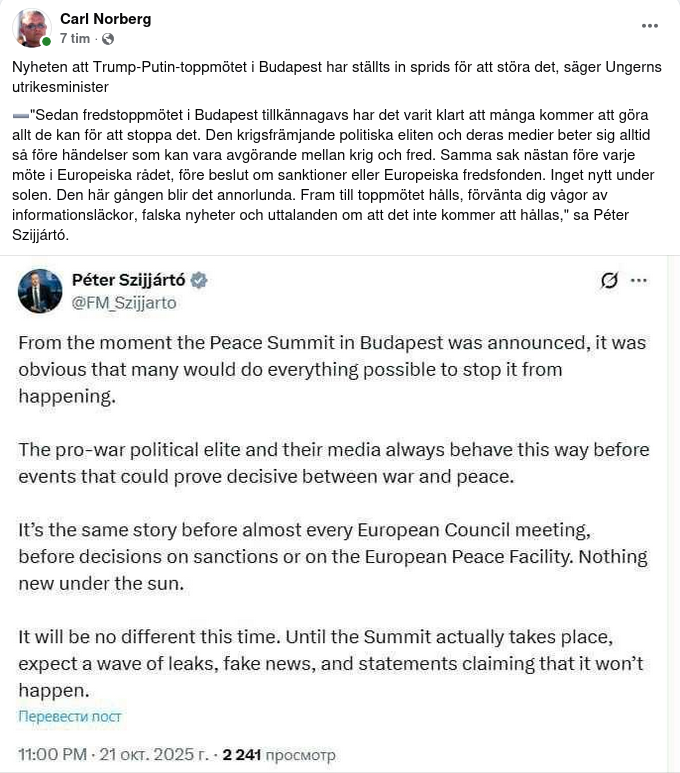
Task: Click the tweet paragraph starting "The pro-war political elite"
Action: point(334,462)
